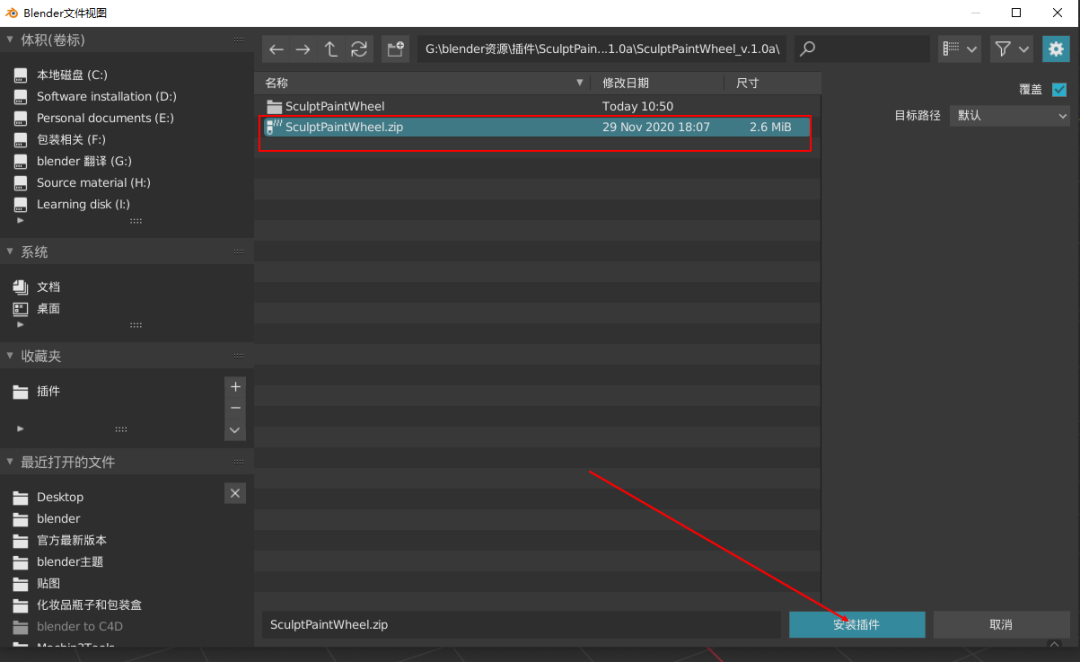The image size is (1080, 662).
Task: Maximize the Blender file view window
Action: (x=1016, y=13)
